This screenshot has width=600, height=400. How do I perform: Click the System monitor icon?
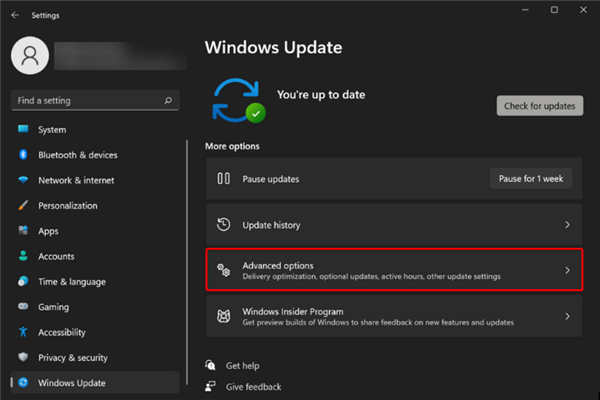pyautogui.click(x=23, y=129)
